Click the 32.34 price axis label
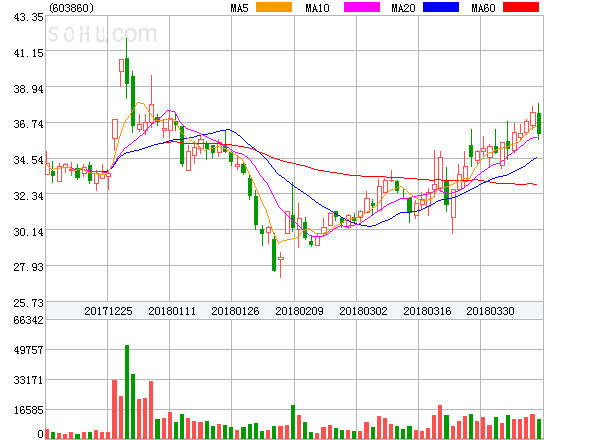Viewport: 600px width, 440px height. (x=28, y=196)
